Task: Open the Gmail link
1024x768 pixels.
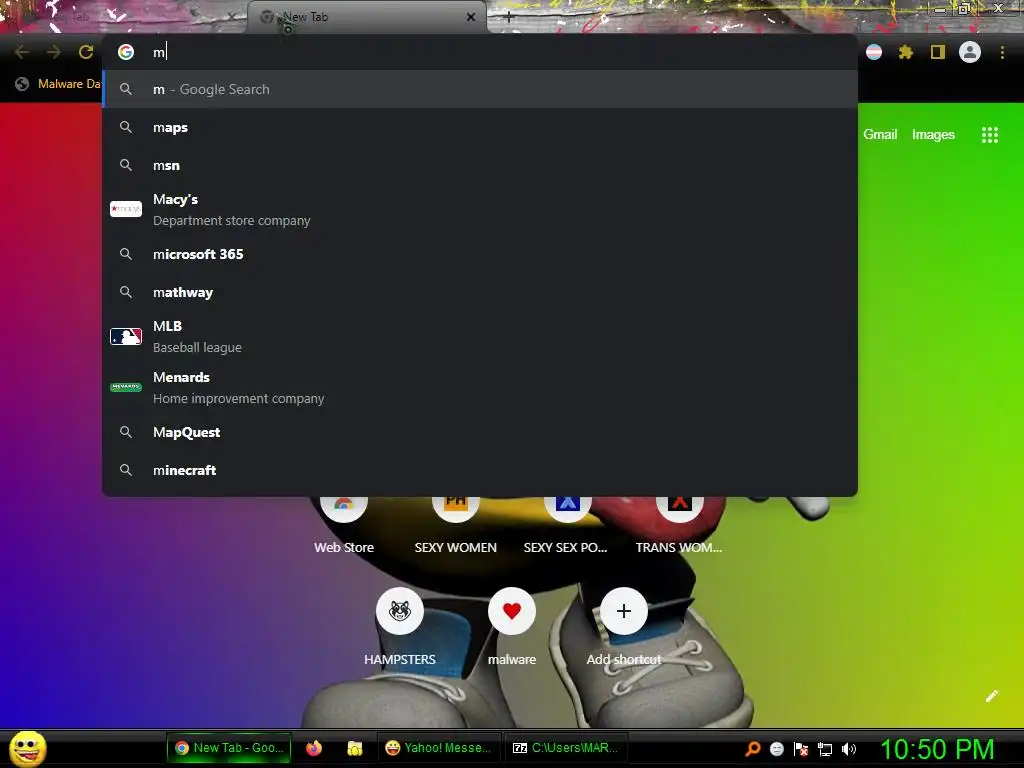Action: pos(880,135)
